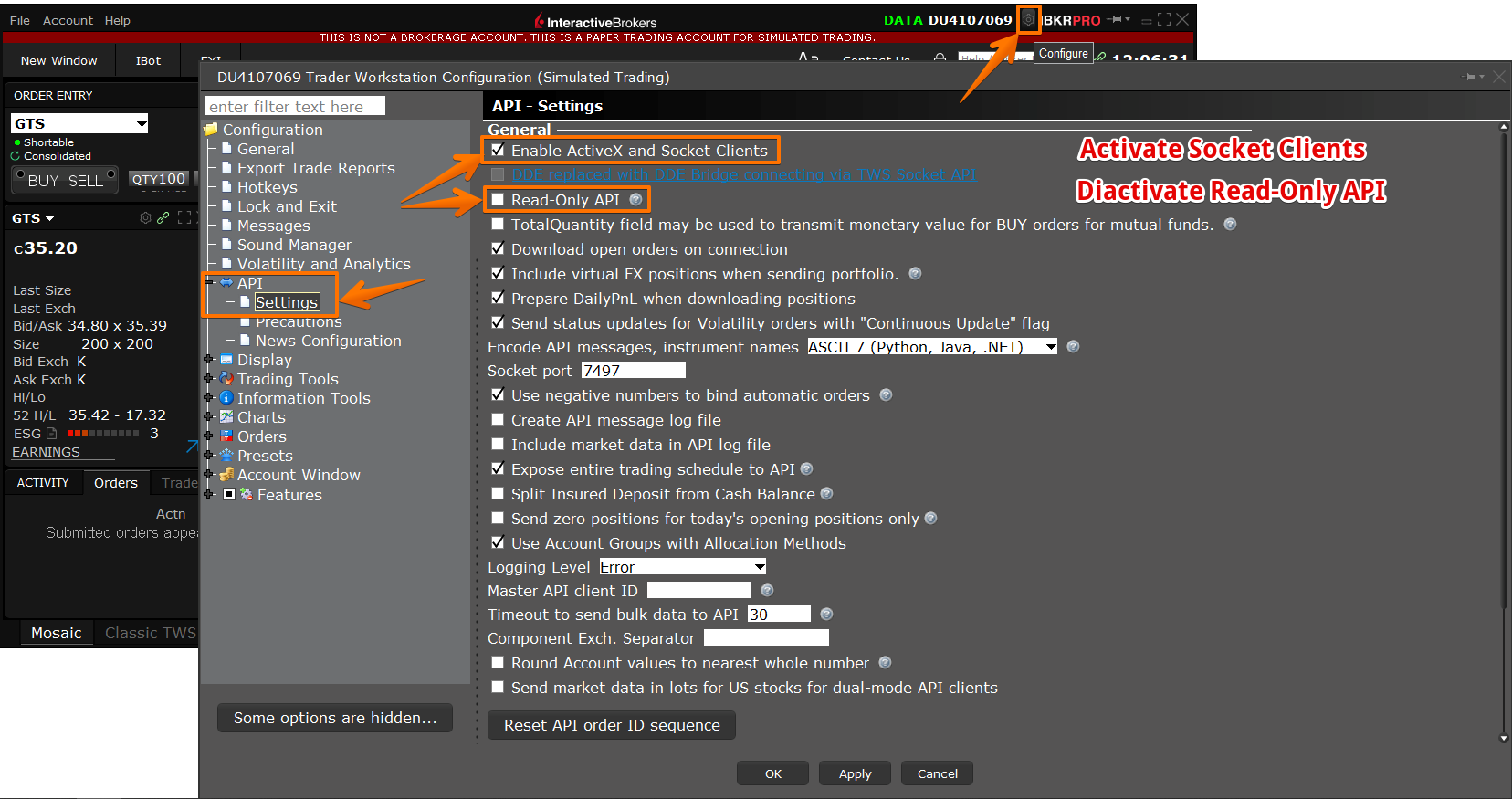Viewport: 1512px width, 799px height.
Task: Open the Account menu
Action: tap(68, 20)
